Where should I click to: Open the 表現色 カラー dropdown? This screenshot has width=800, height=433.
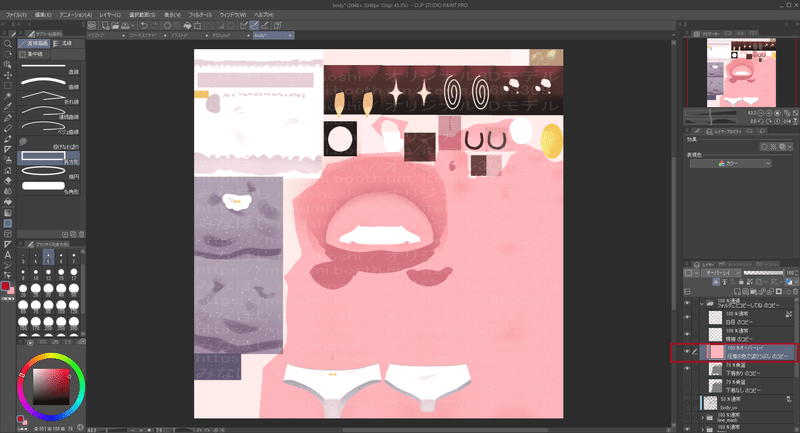click(x=730, y=163)
